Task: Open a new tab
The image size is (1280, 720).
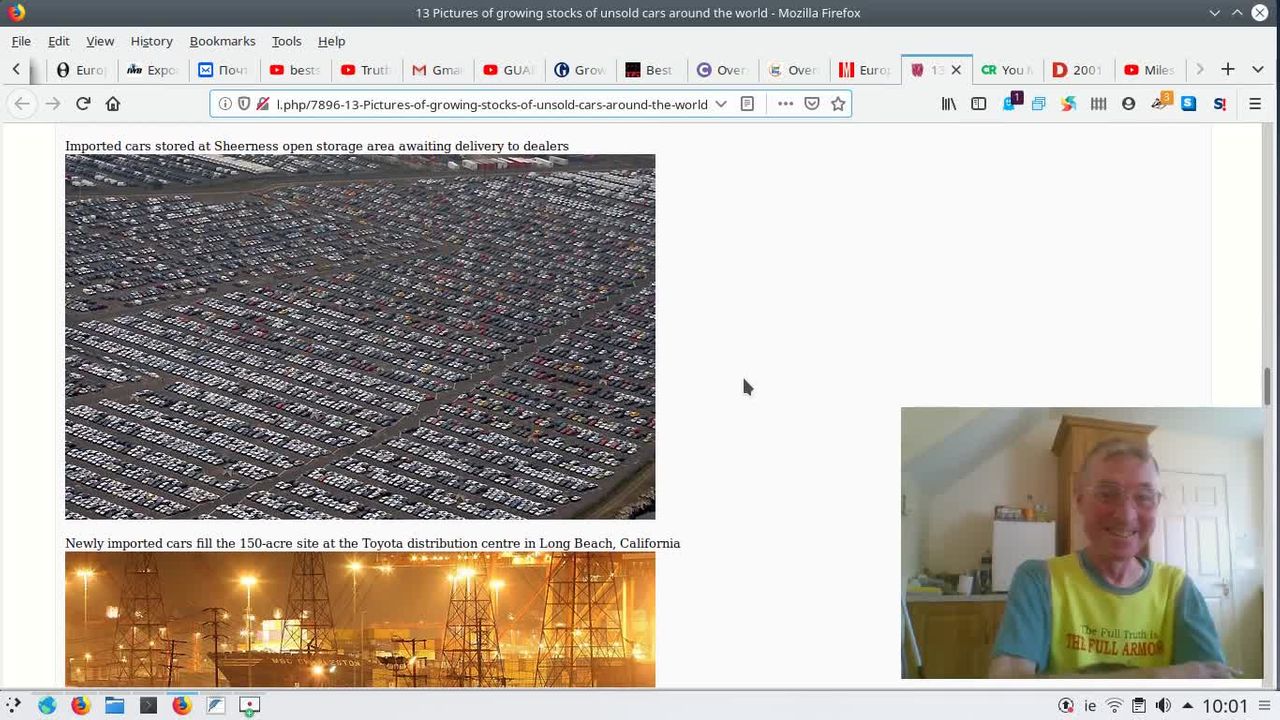Action: [1228, 70]
